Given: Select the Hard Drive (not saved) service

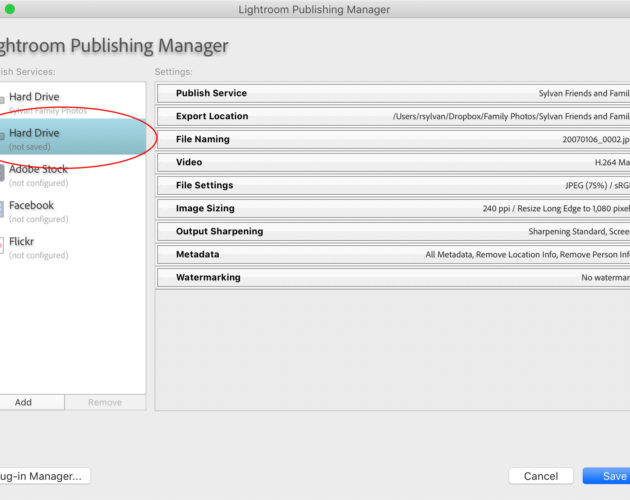Looking at the screenshot, I should pyautogui.click(x=72, y=136).
